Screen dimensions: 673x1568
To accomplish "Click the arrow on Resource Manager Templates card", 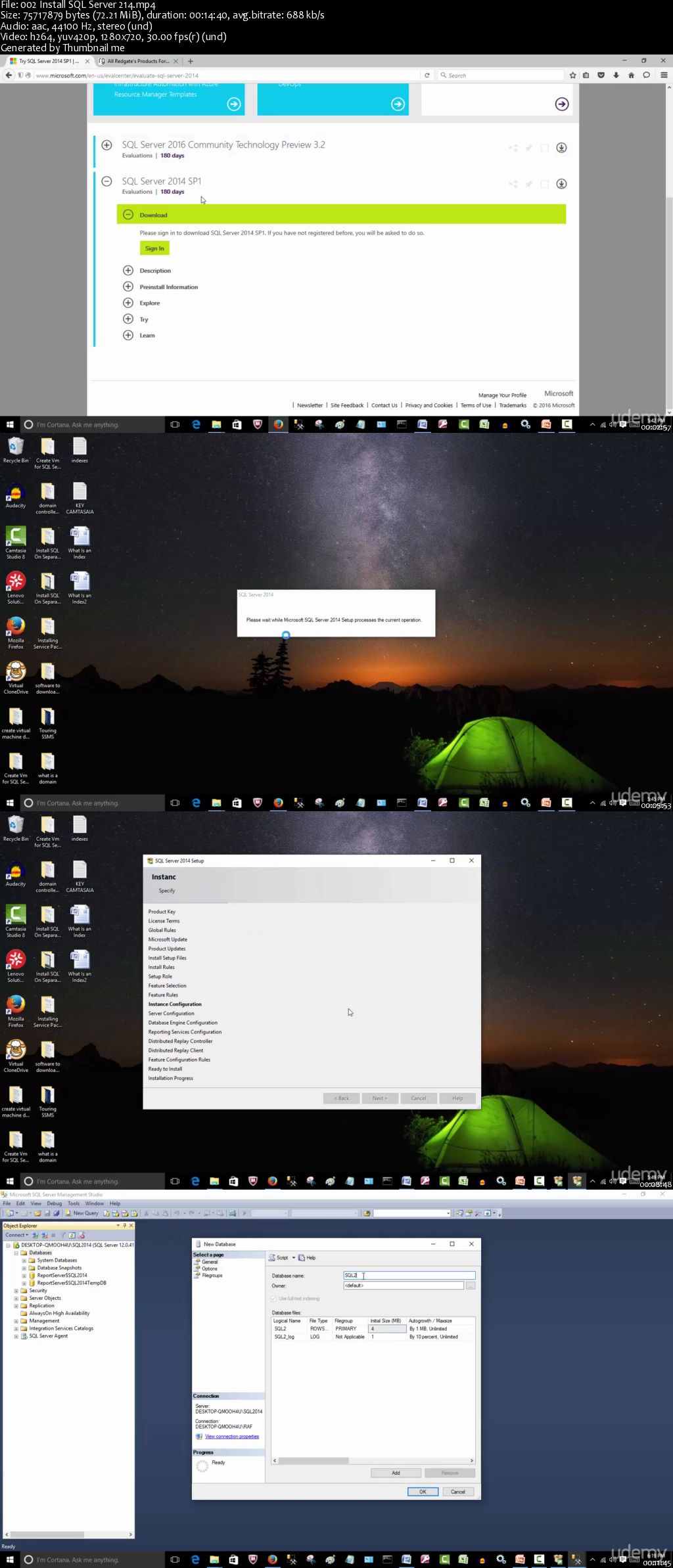I will coord(234,104).
